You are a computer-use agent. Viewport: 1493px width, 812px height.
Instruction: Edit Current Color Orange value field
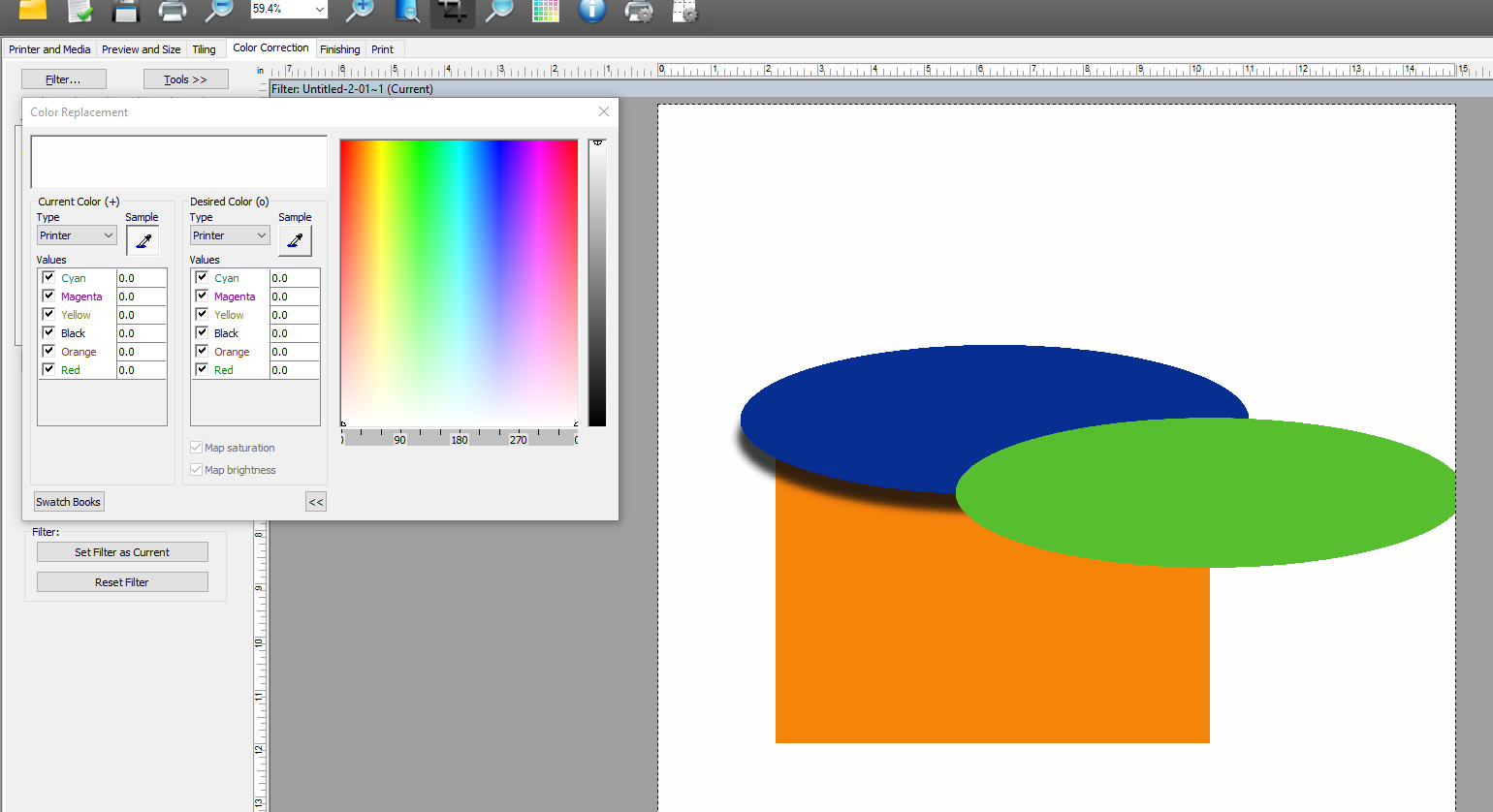point(142,352)
